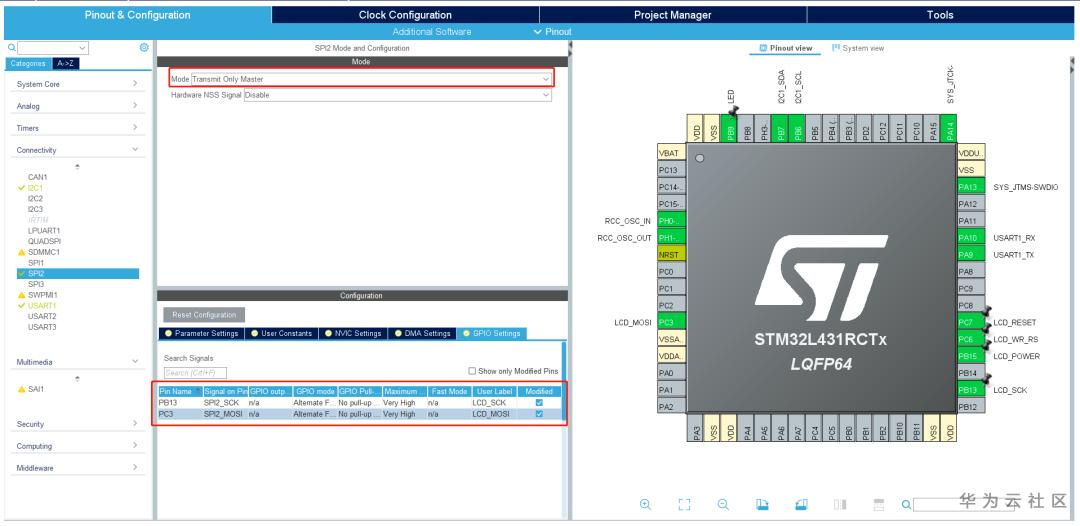Click the green checkmark beside USART1
1080x526 pixels.
click(x=21, y=305)
